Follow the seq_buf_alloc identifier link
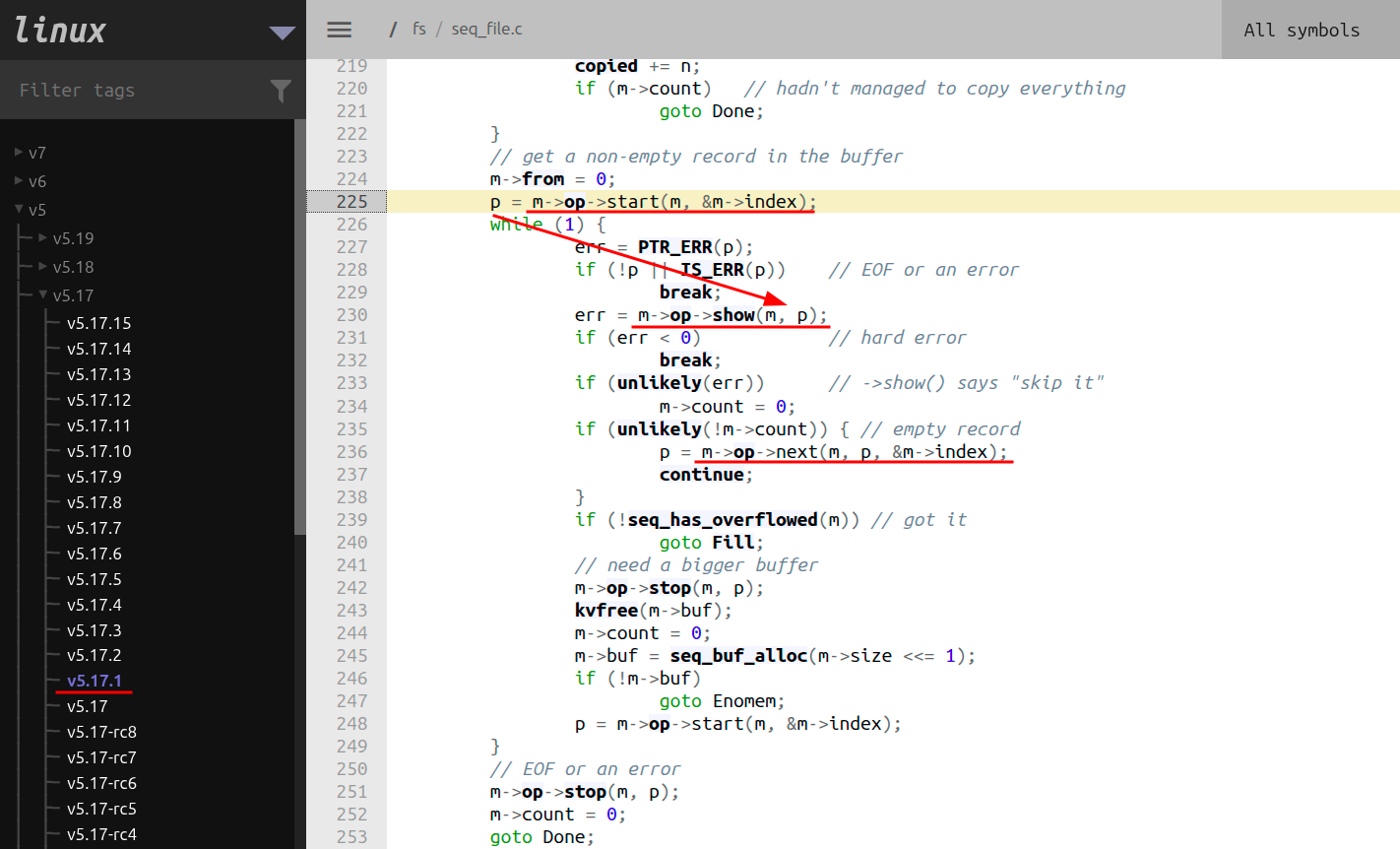Screen dimensions: 1400x849 tap(738, 656)
